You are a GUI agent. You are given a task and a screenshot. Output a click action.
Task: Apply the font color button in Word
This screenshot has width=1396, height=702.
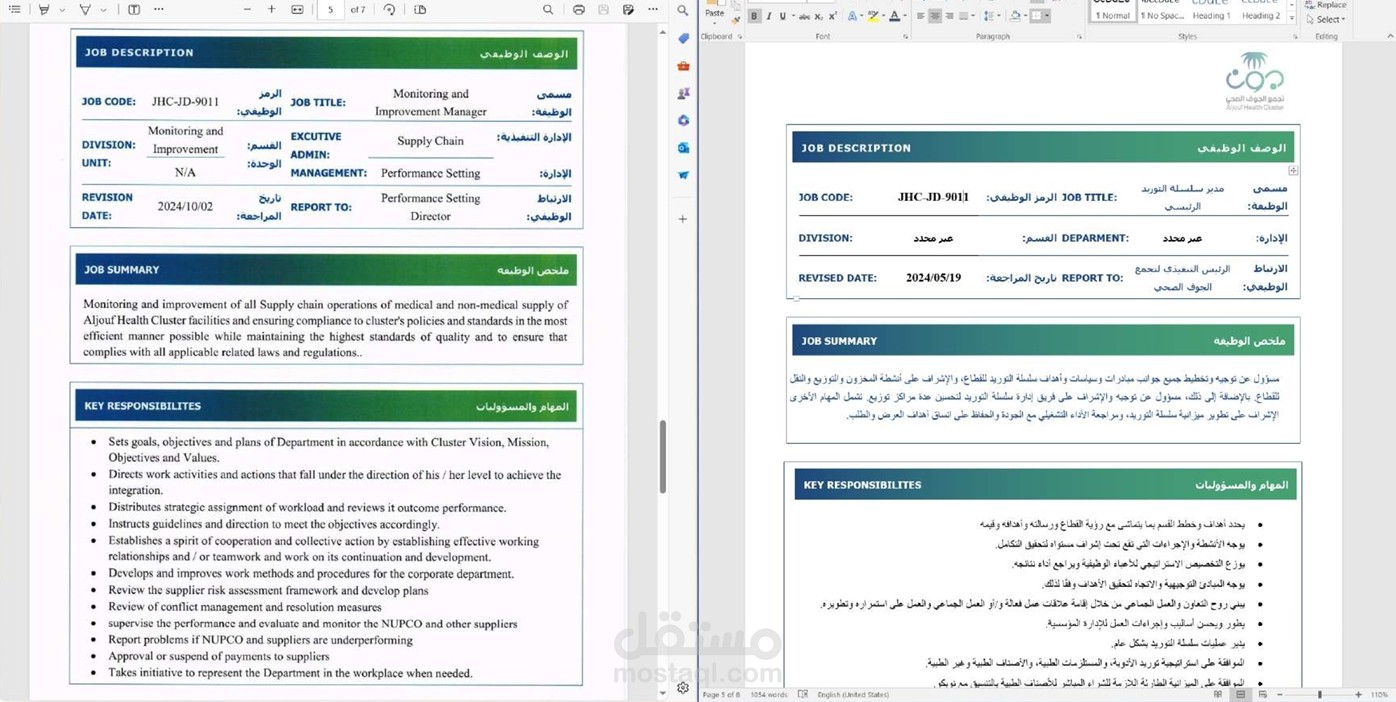click(x=894, y=16)
